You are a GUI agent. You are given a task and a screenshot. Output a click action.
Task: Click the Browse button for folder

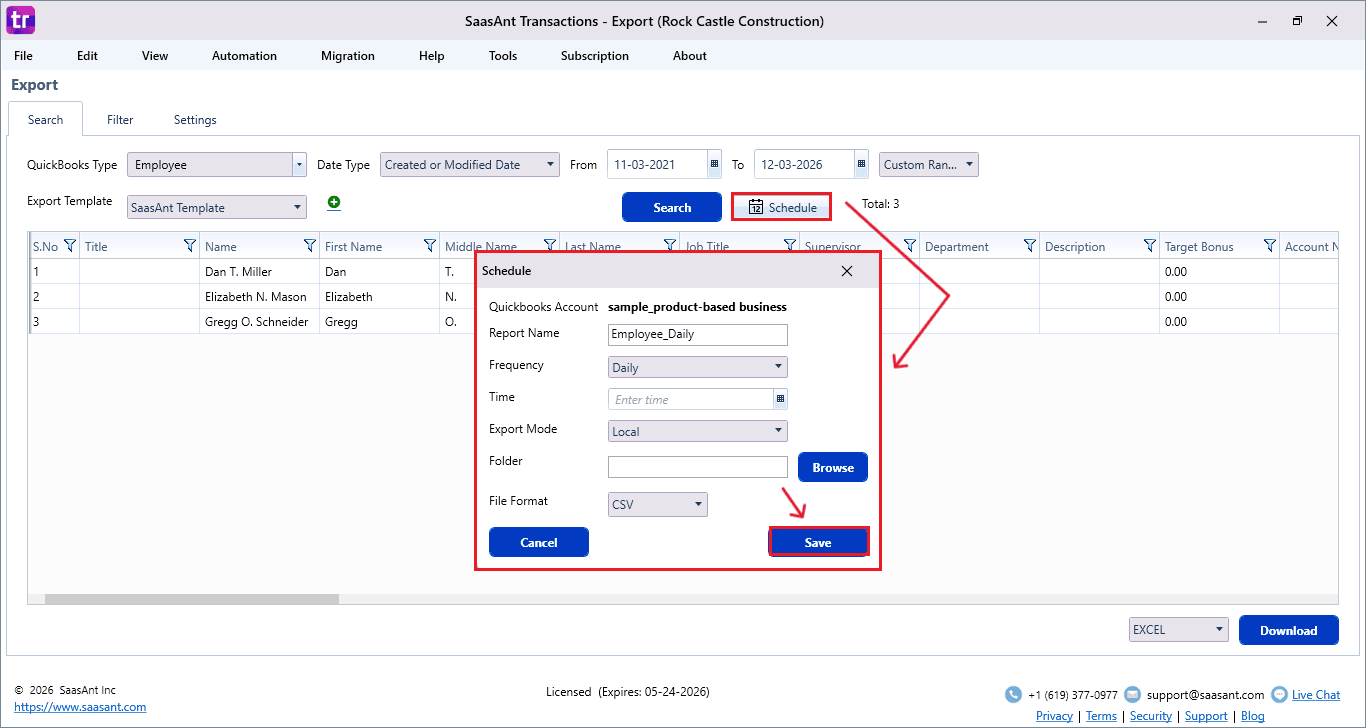pos(832,467)
